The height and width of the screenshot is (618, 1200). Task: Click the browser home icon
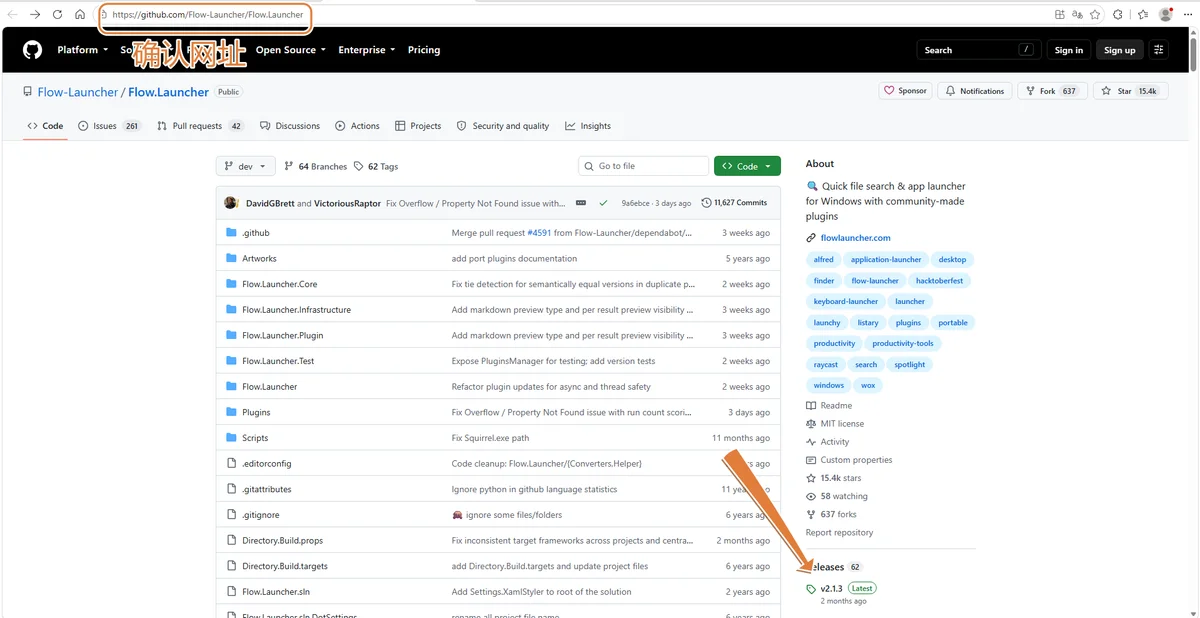tap(80, 15)
